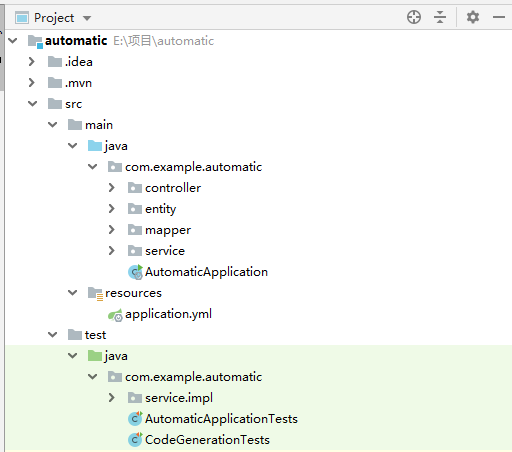Select the entity package
Screen dimensions: 512x452
point(152,209)
